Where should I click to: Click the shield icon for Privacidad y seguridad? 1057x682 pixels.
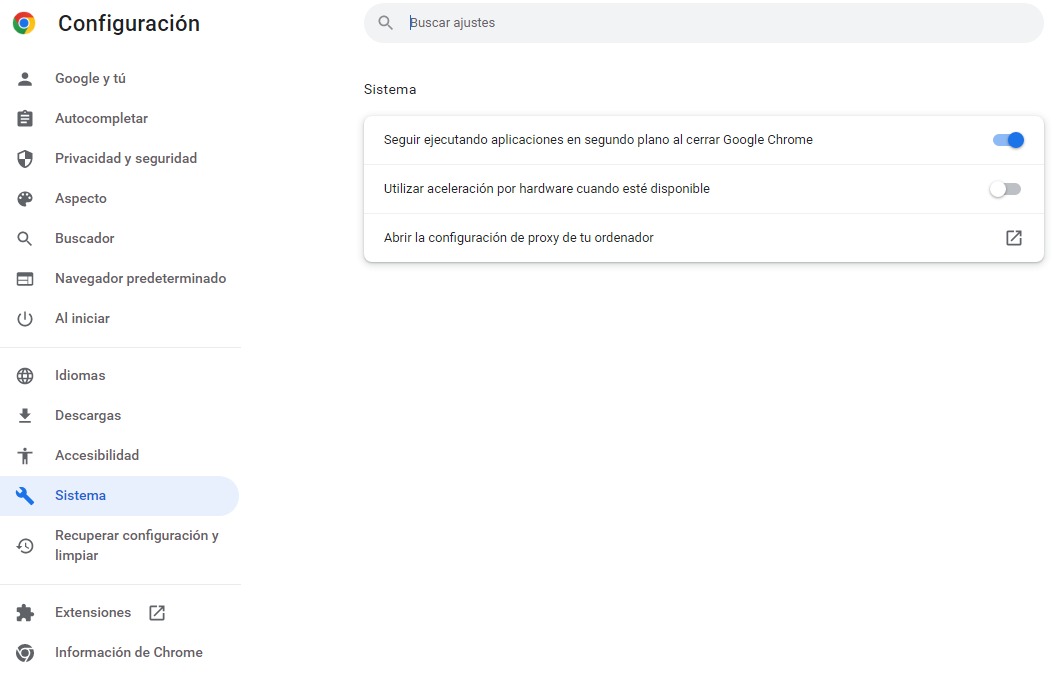tap(25, 159)
